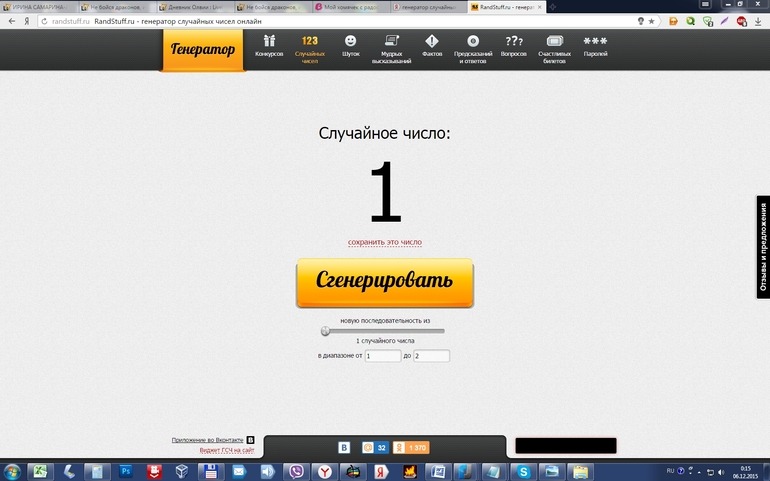Open Предсказаний и ответов generator

tap(473, 42)
